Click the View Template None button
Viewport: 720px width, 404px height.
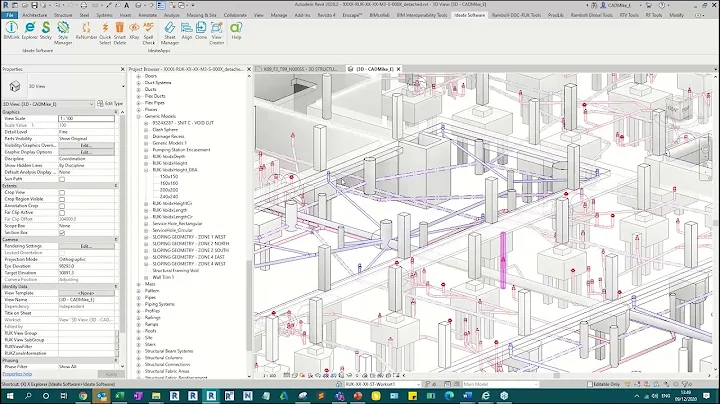click(x=86, y=293)
